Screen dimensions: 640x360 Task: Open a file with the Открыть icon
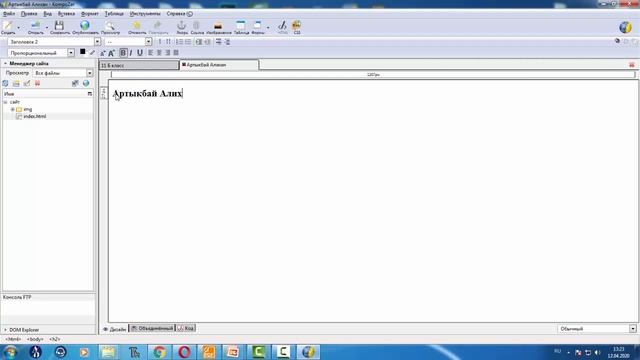pyautogui.click(x=36, y=27)
